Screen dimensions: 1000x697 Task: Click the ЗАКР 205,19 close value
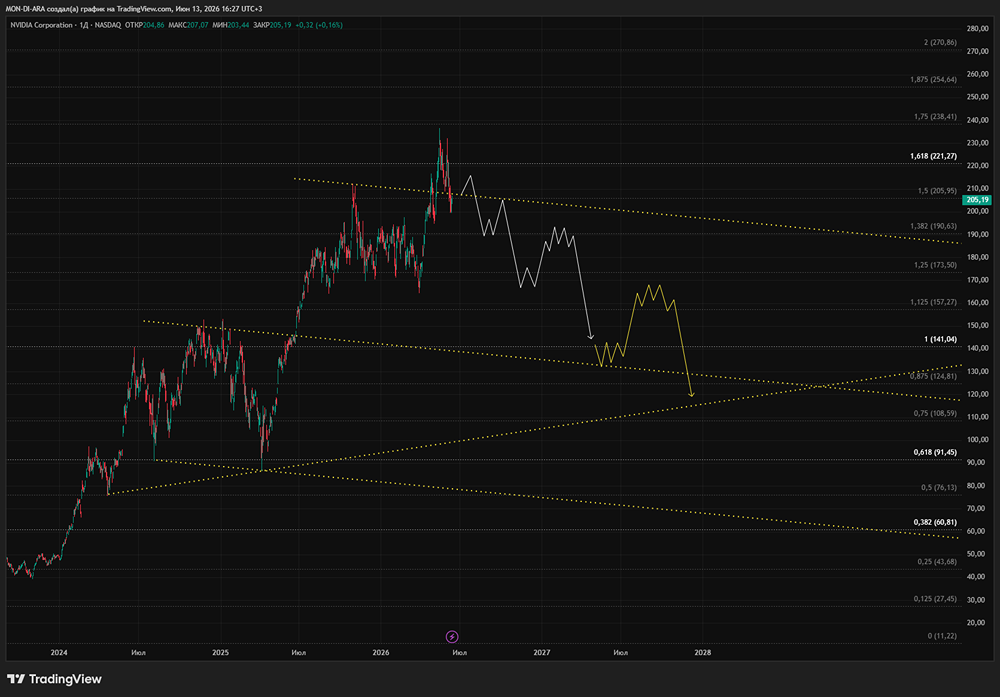[272, 25]
